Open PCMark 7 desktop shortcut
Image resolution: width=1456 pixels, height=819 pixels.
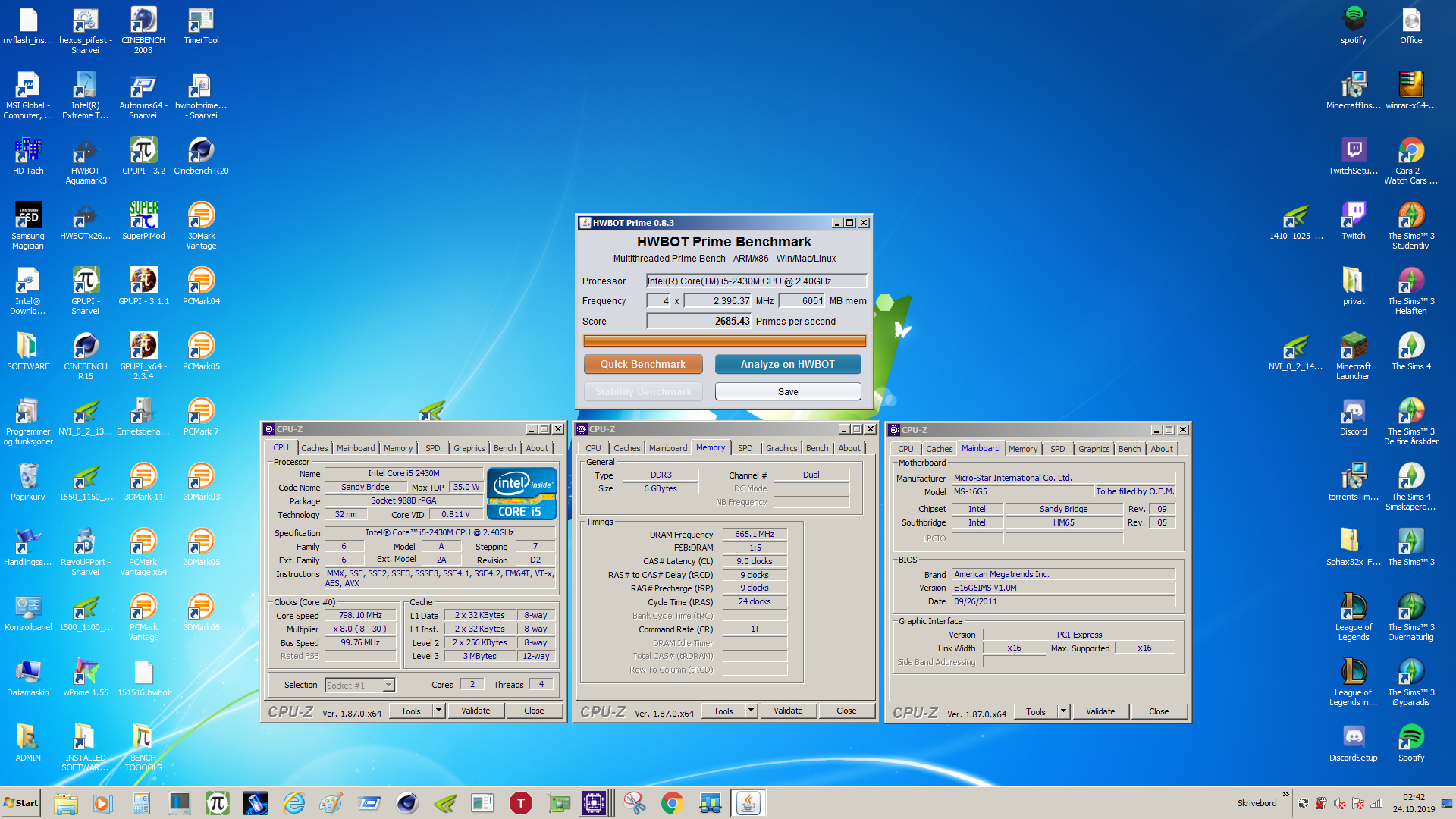[x=201, y=417]
